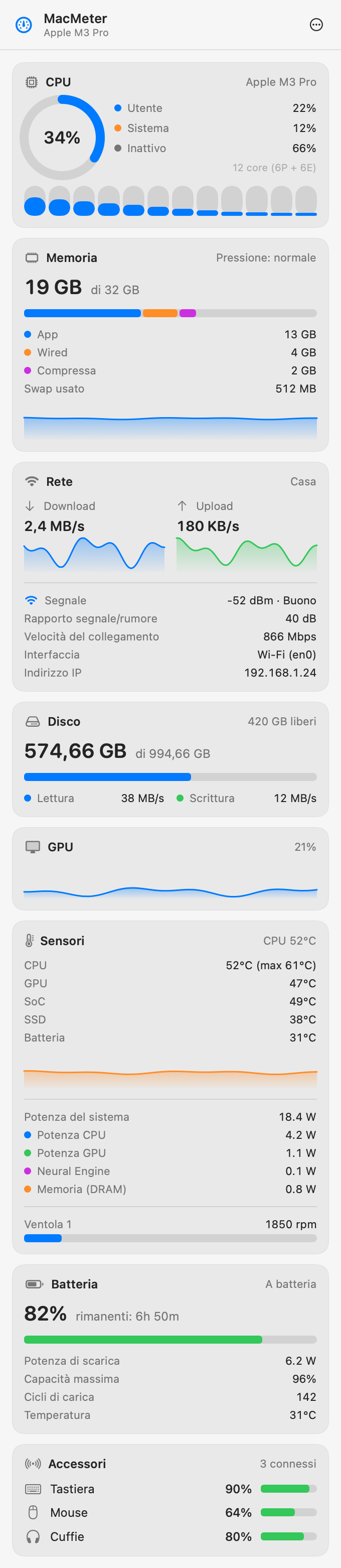Viewport: 341px width, 1568px height.
Task: Click the Tastiera keyboard icon
Action: click(34, 1489)
